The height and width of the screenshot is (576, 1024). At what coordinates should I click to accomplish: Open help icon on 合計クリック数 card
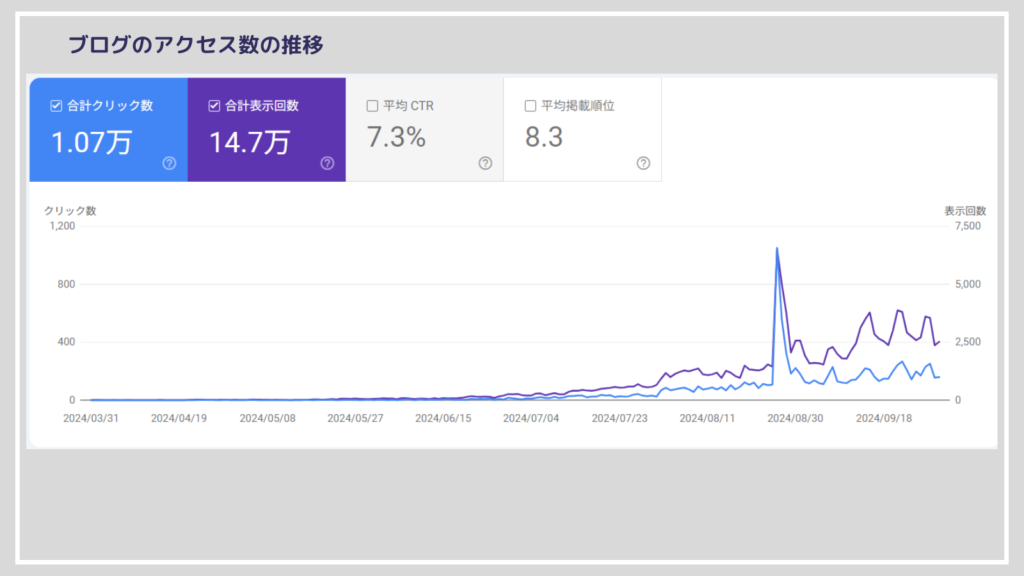pos(169,163)
